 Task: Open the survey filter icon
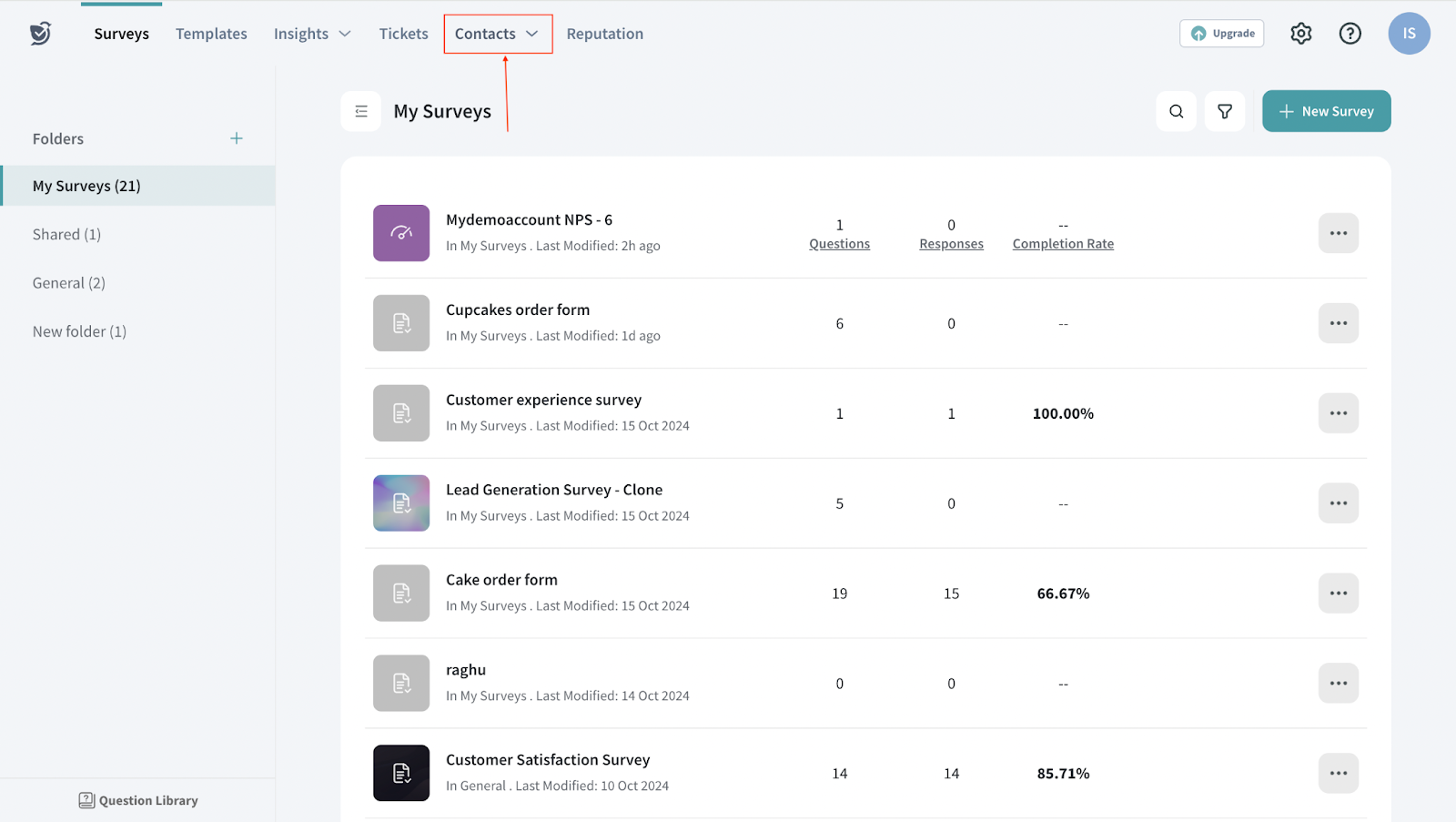[1224, 111]
